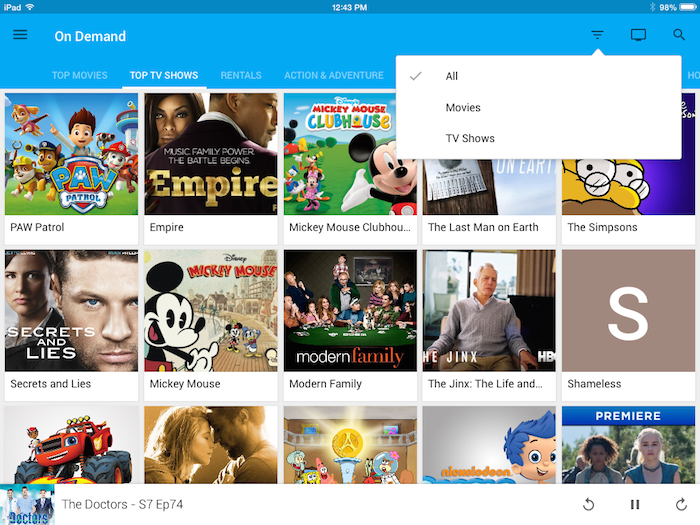The image size is (700, 525).
Task: Open Secrets and Lies poster
Action: pyautogui.click(x=71, y=311)
